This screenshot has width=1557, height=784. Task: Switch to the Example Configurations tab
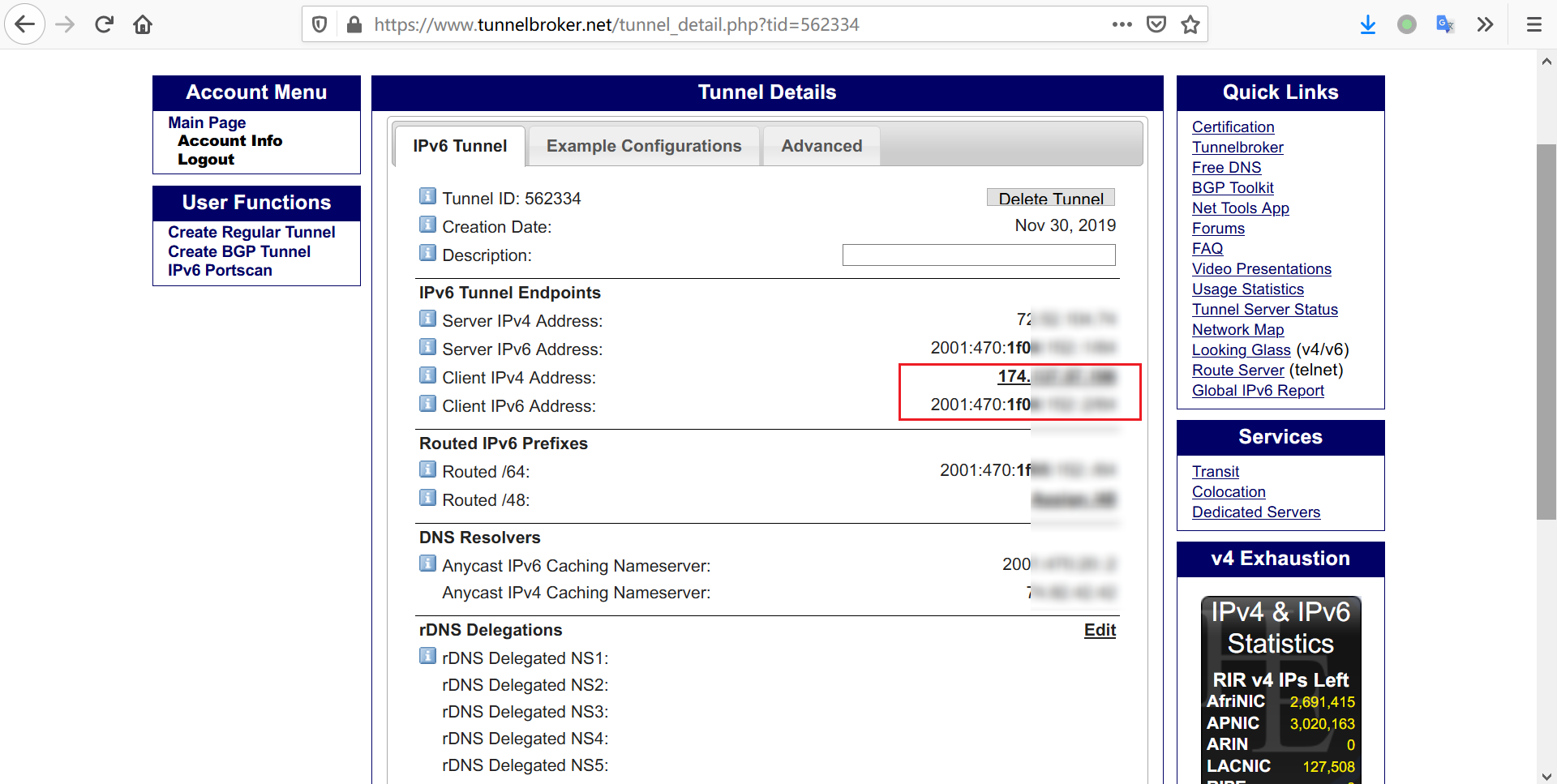click(x=643, y=146)
